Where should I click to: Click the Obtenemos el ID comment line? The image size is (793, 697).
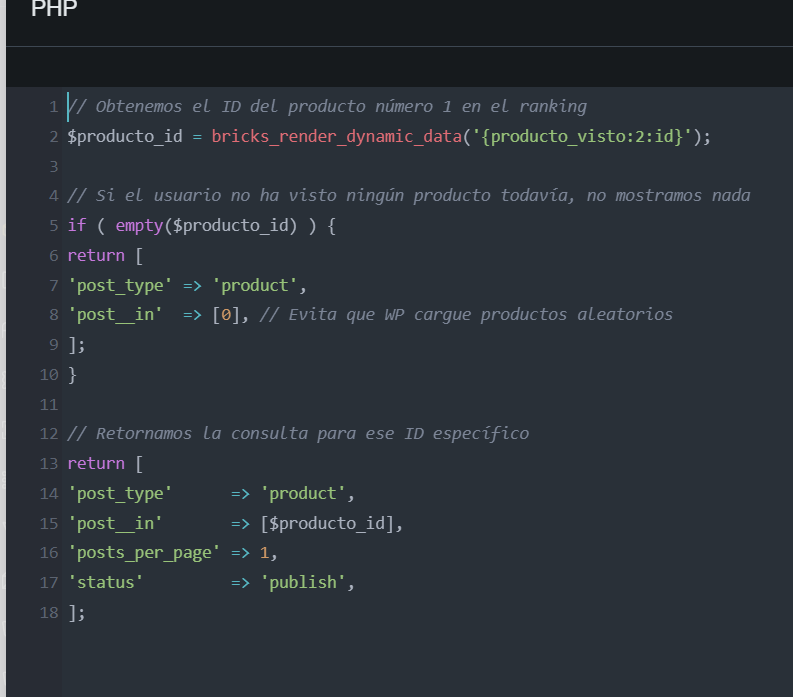coord(327,107)
